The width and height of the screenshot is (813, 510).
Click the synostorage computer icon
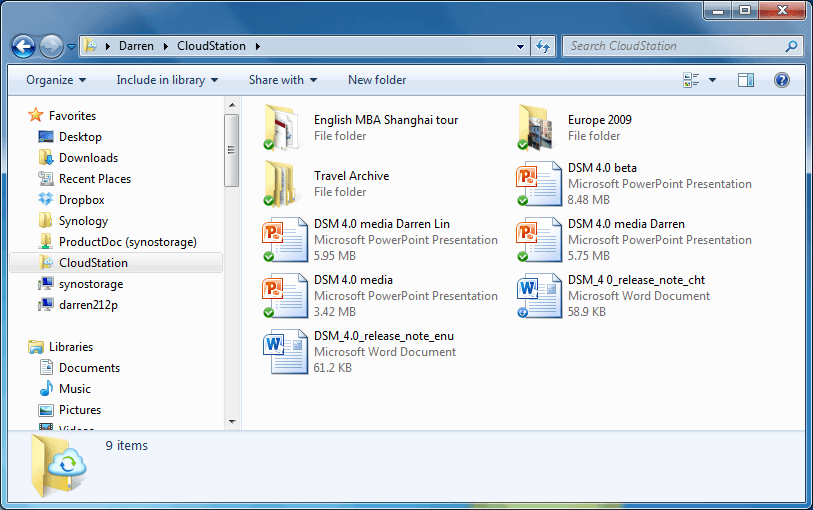tap(46, 284)
